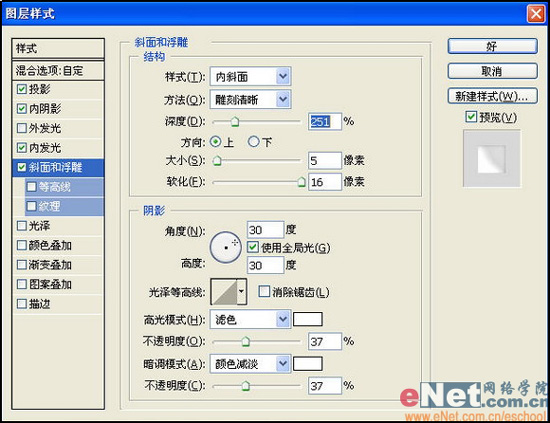The image size is (550, 423).
Task: Open the 样式 (Style) dropdown showing 内斜面
Action: point(250,76)
